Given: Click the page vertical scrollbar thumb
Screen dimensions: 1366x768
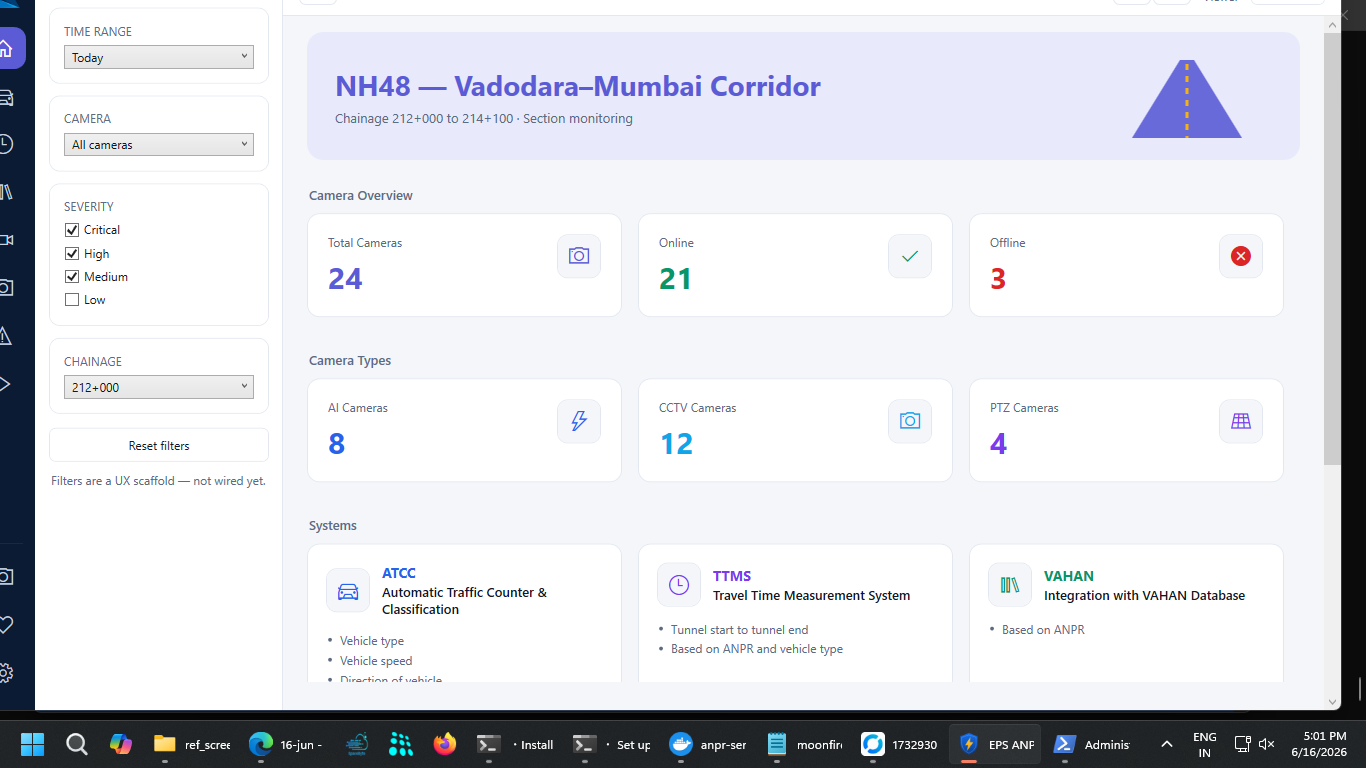Looking at the screenshot, I should (1332, 247).
